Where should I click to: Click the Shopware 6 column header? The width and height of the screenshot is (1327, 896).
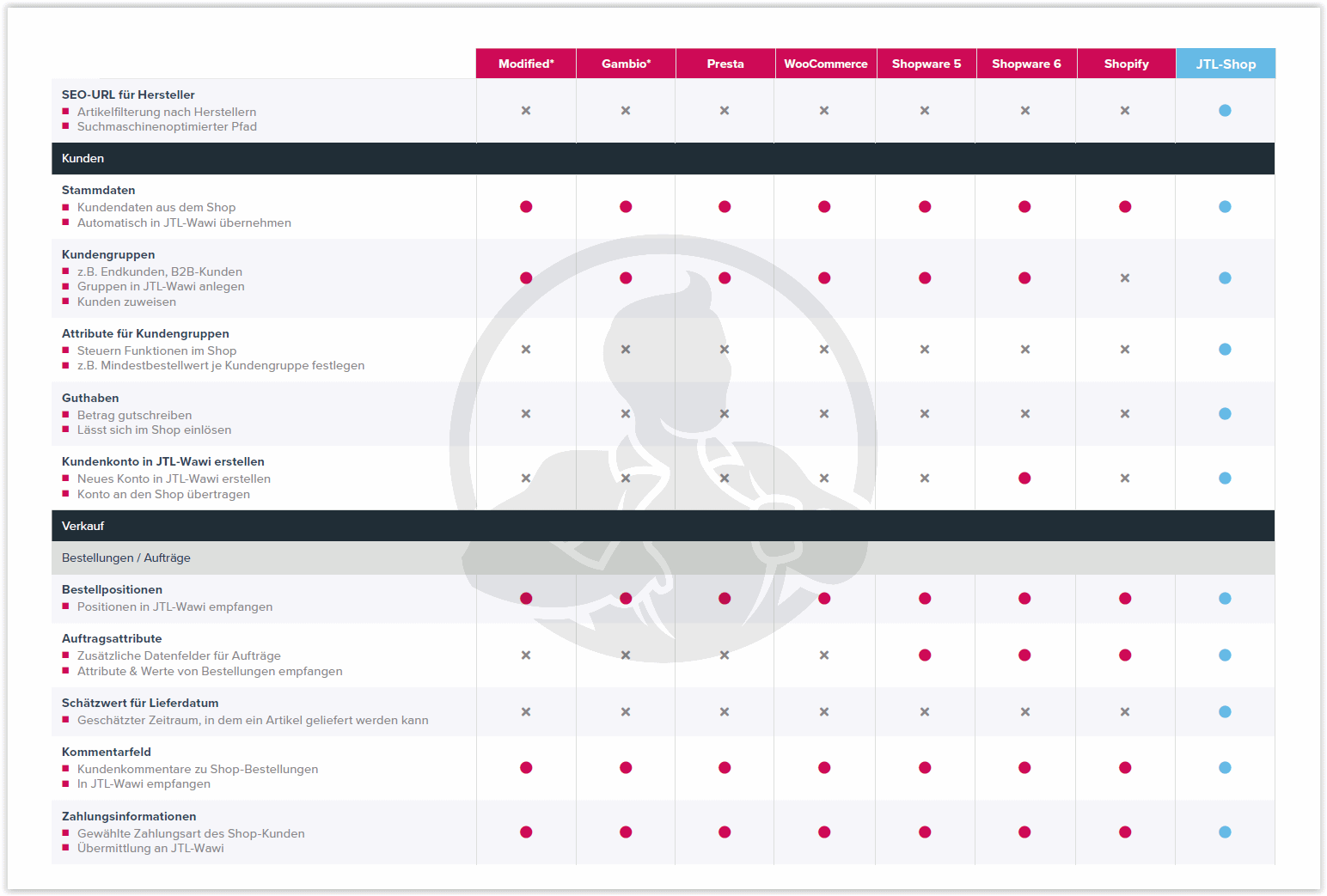[x=1026, y=64]
